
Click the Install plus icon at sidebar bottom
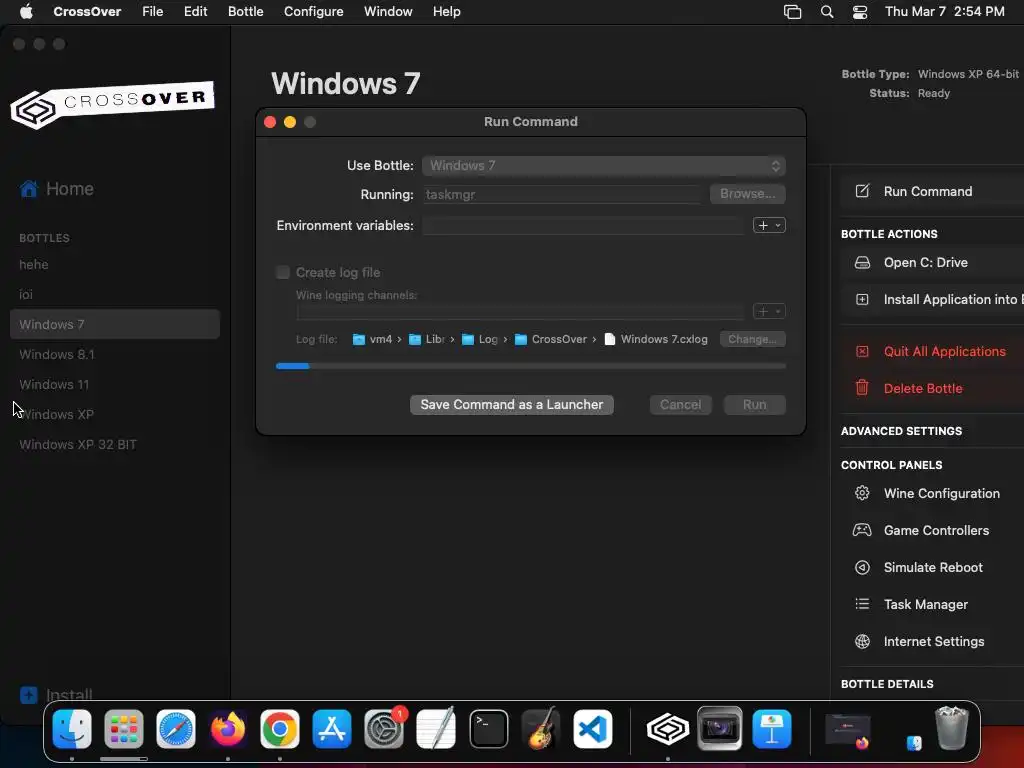pyautogui.click(x=29, y=695)
